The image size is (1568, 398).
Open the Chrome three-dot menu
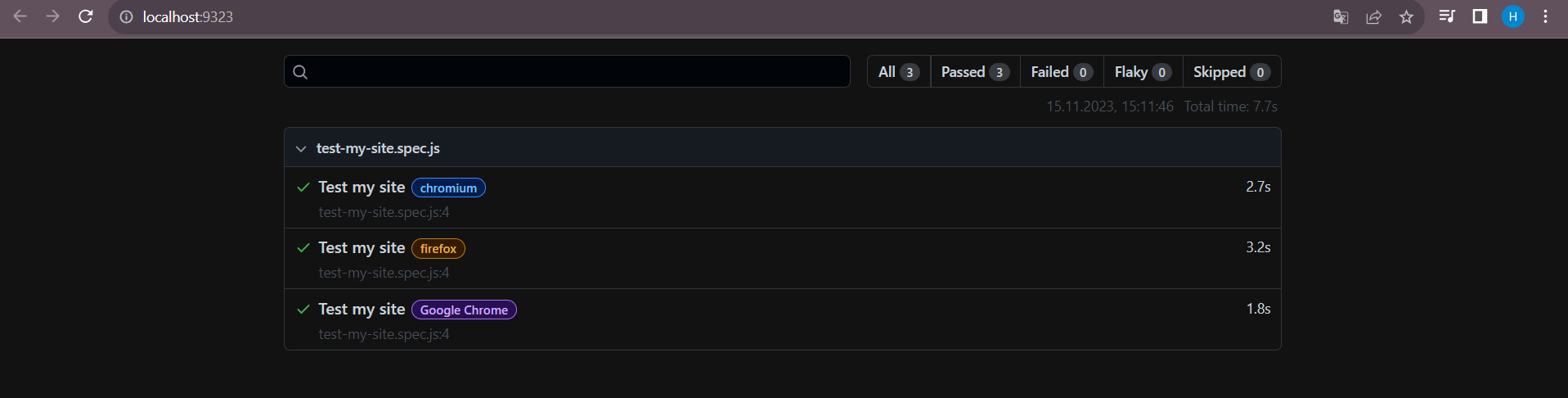click(1545, 16)
